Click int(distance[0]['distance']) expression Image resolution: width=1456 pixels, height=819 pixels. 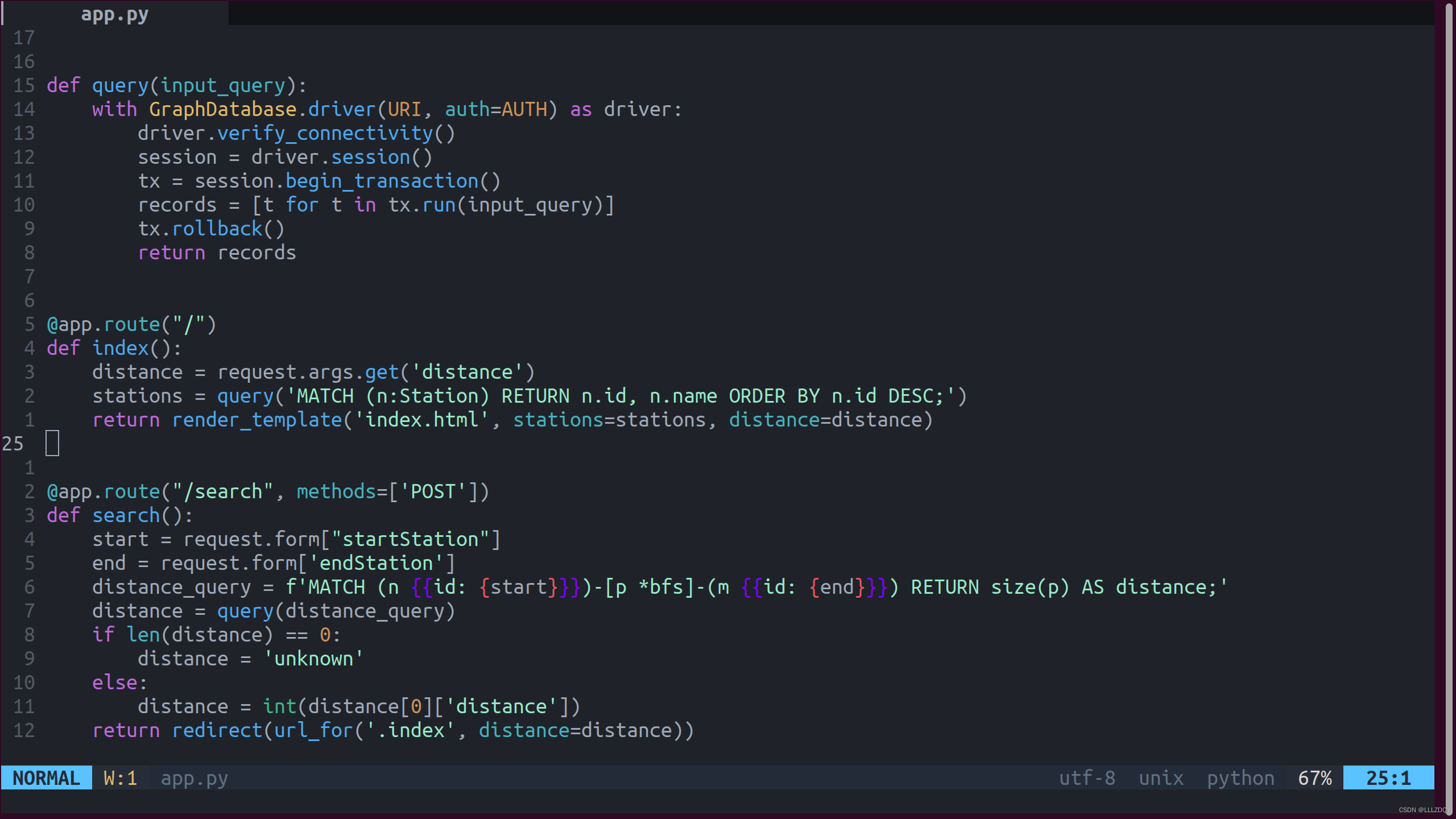tap(421, 706)
